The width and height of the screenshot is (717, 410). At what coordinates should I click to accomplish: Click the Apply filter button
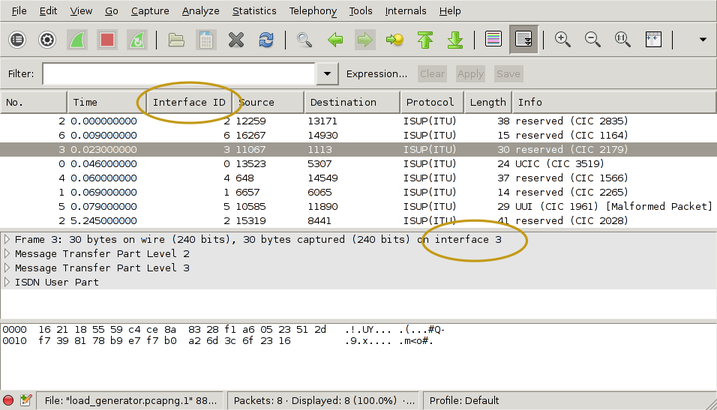(471, 74)
